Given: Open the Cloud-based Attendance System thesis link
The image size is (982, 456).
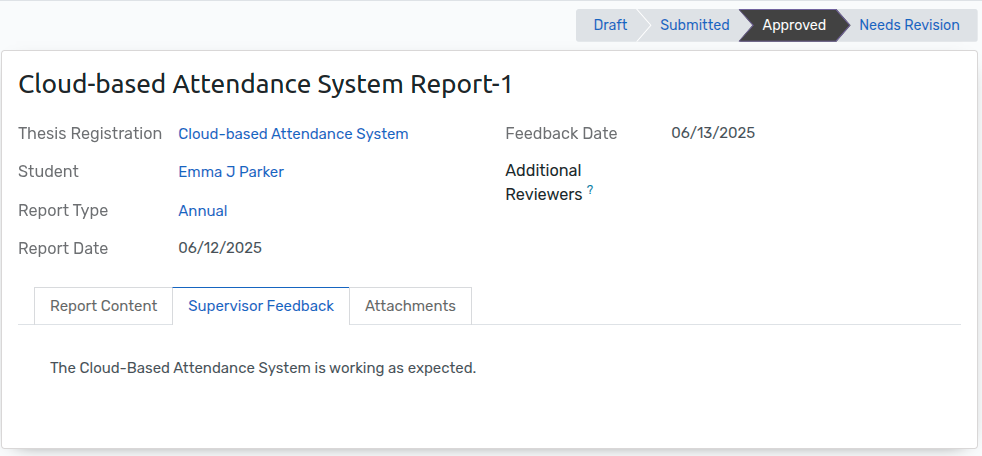Looking at the screenshot, I should tap(293, 134).
